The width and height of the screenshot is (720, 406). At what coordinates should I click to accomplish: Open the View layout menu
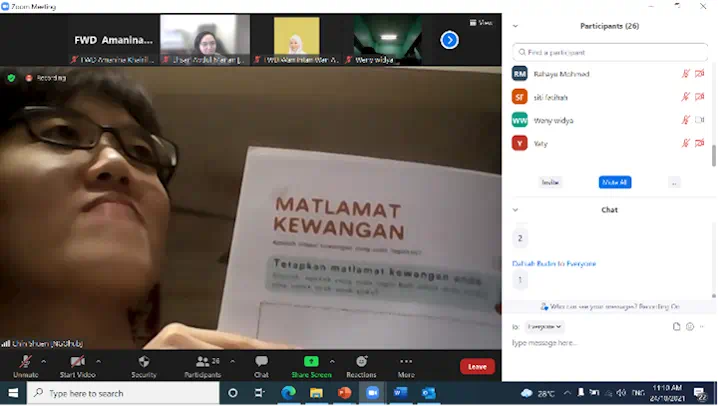click(x=481, y=23)
